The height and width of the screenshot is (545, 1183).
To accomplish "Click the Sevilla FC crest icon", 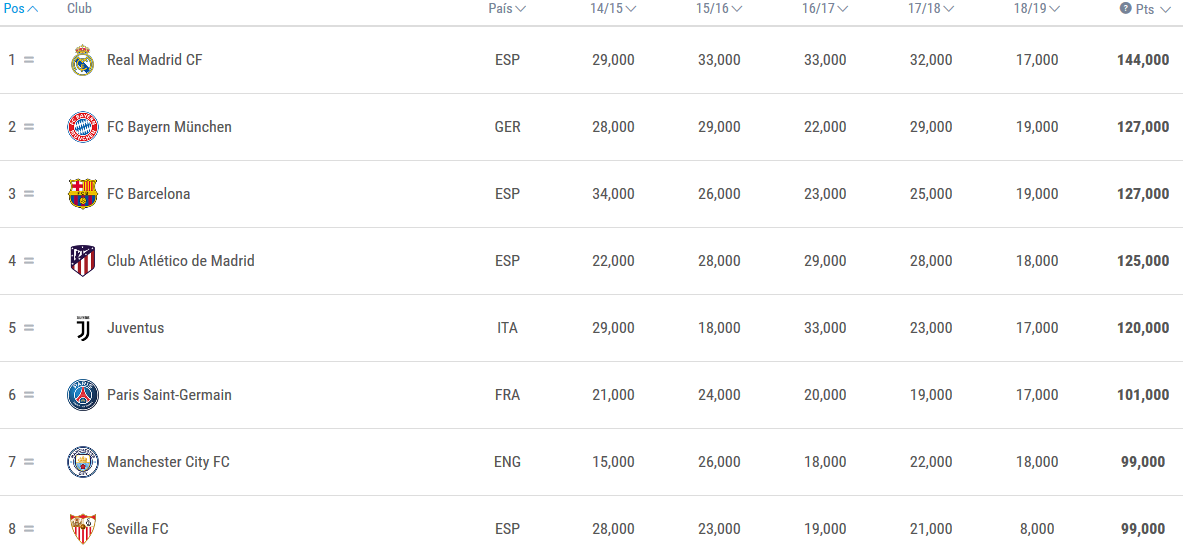I will [x=82, y=528].
